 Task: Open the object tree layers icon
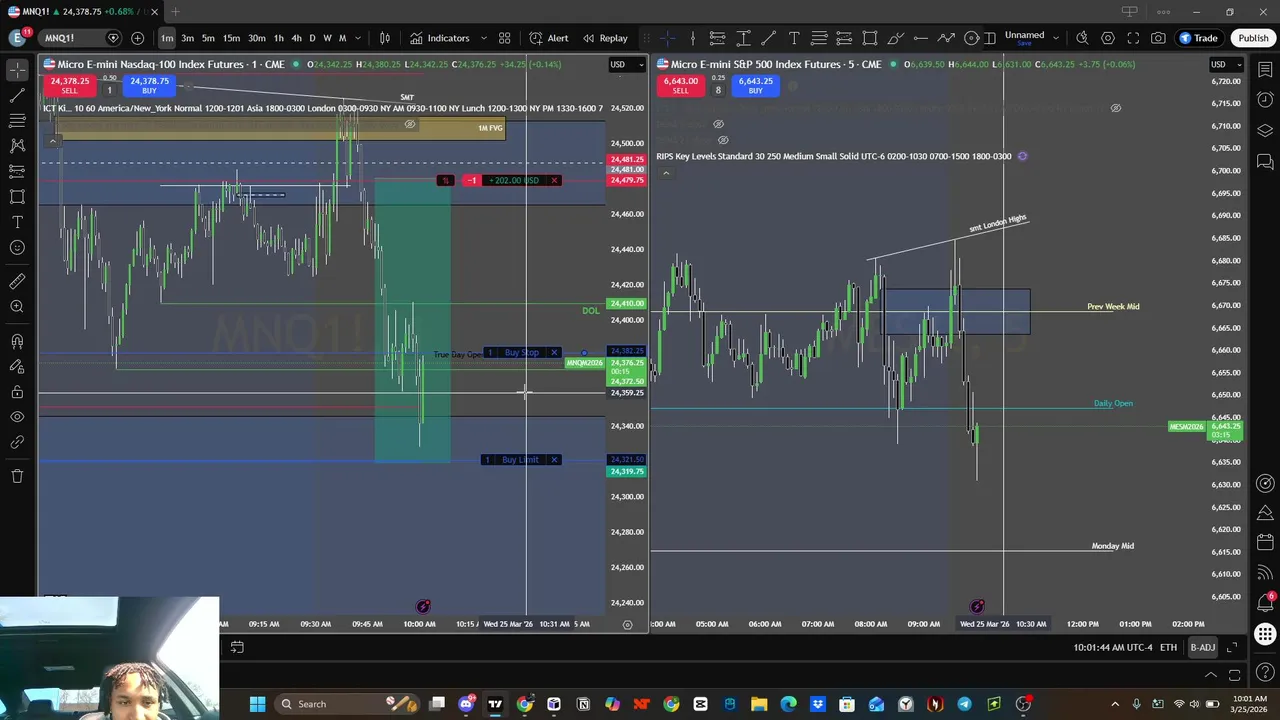(x=1265, y=130)
